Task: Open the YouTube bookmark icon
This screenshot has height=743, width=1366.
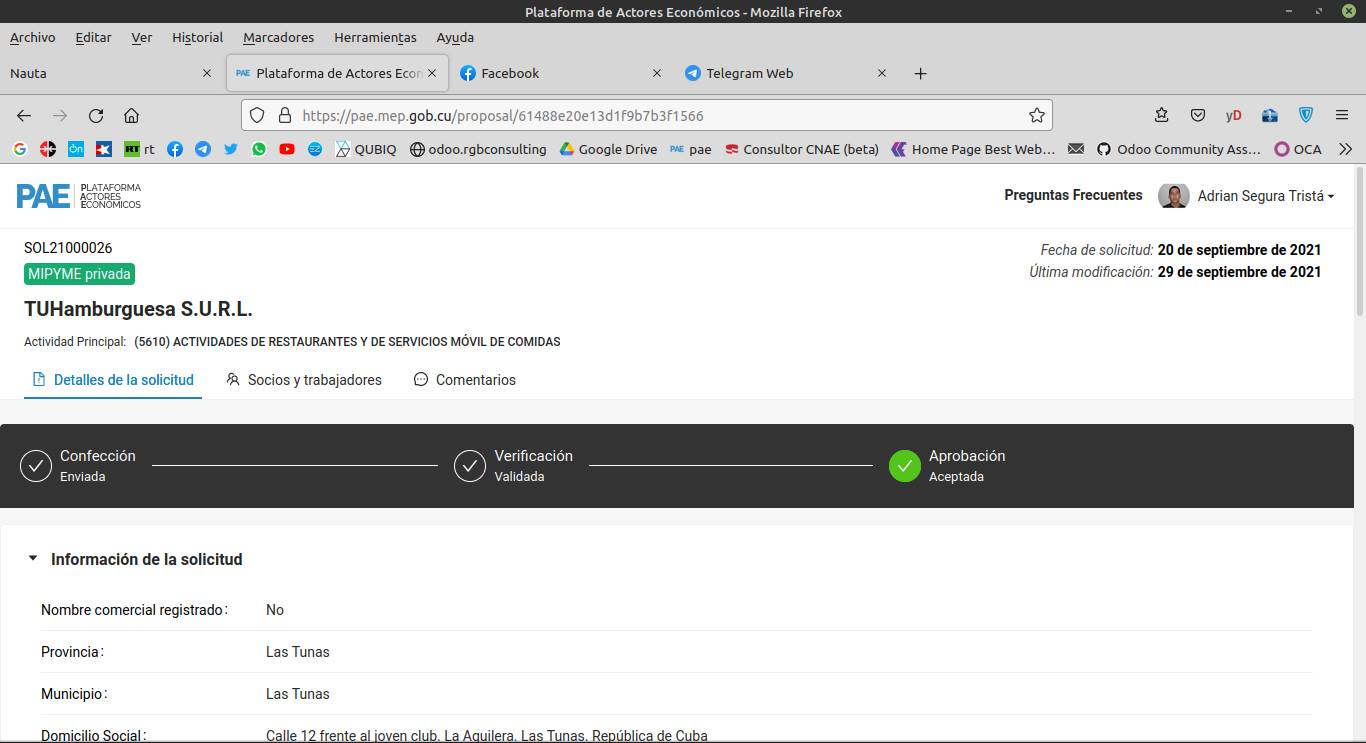Action: point(287,149)
